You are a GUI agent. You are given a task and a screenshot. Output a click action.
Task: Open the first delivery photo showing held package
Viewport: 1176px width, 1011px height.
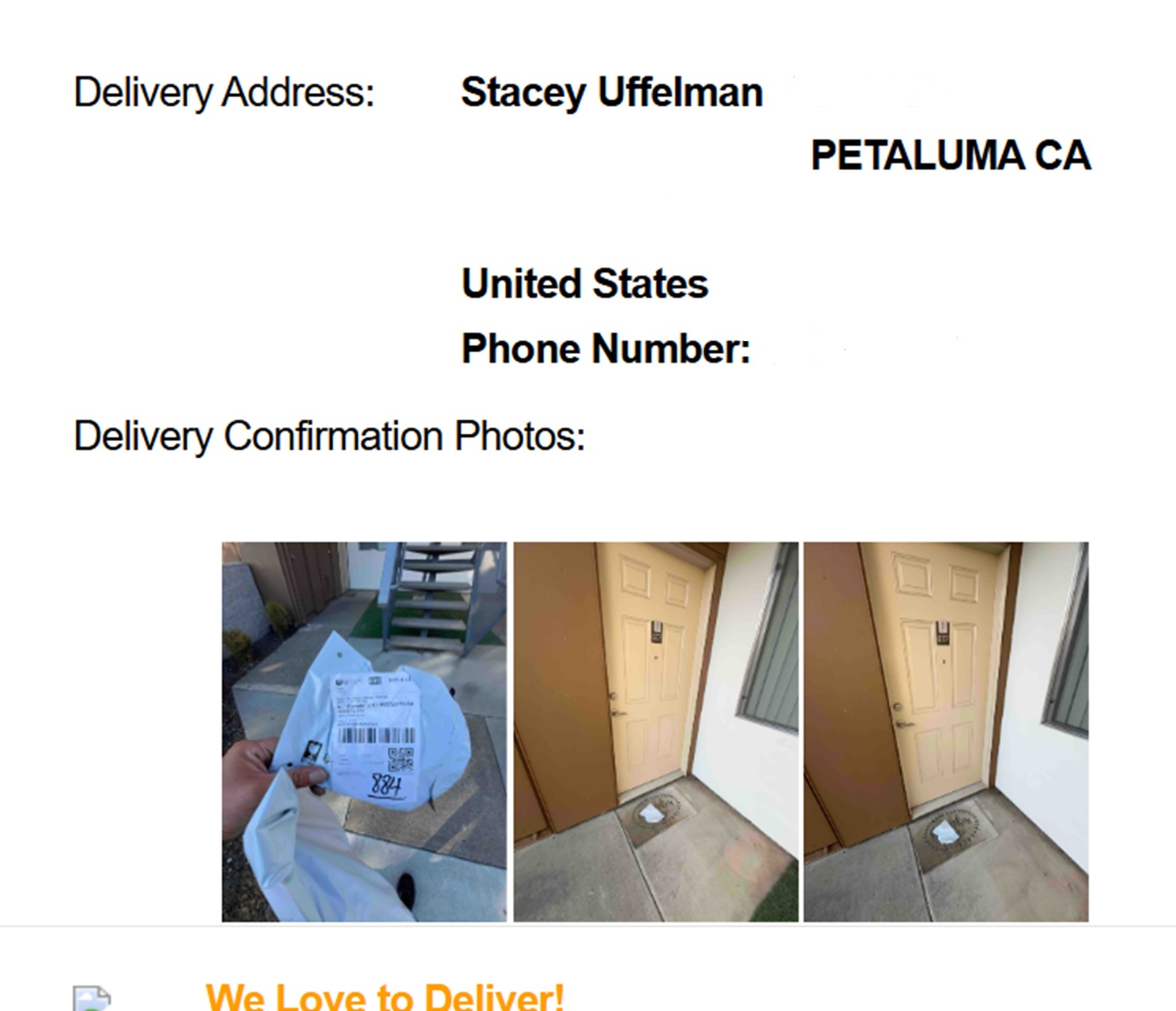click(x=364, y=731)
